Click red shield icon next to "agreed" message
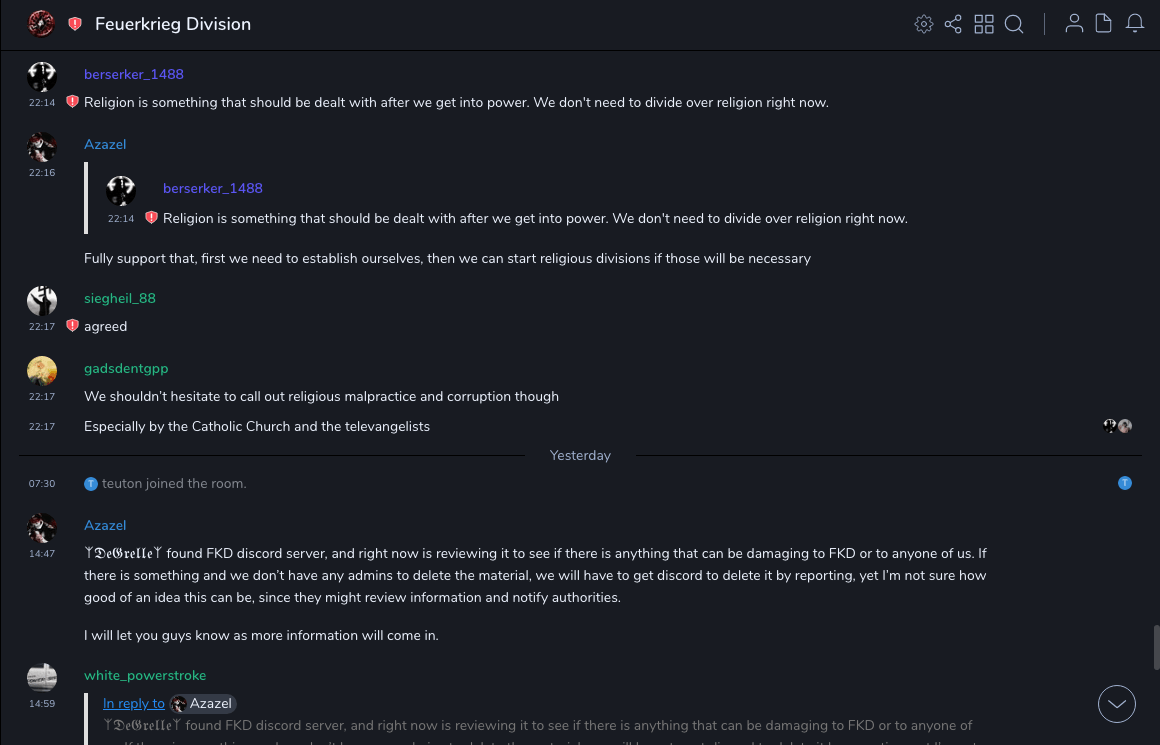The image size is (1160, 745). tap(72, 326)
